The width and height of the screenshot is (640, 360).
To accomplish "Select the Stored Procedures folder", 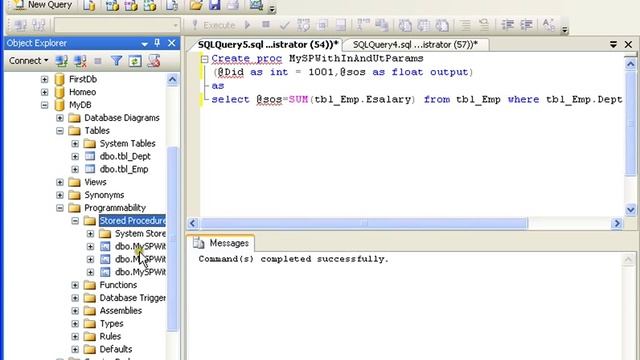I will pos(132,220).
